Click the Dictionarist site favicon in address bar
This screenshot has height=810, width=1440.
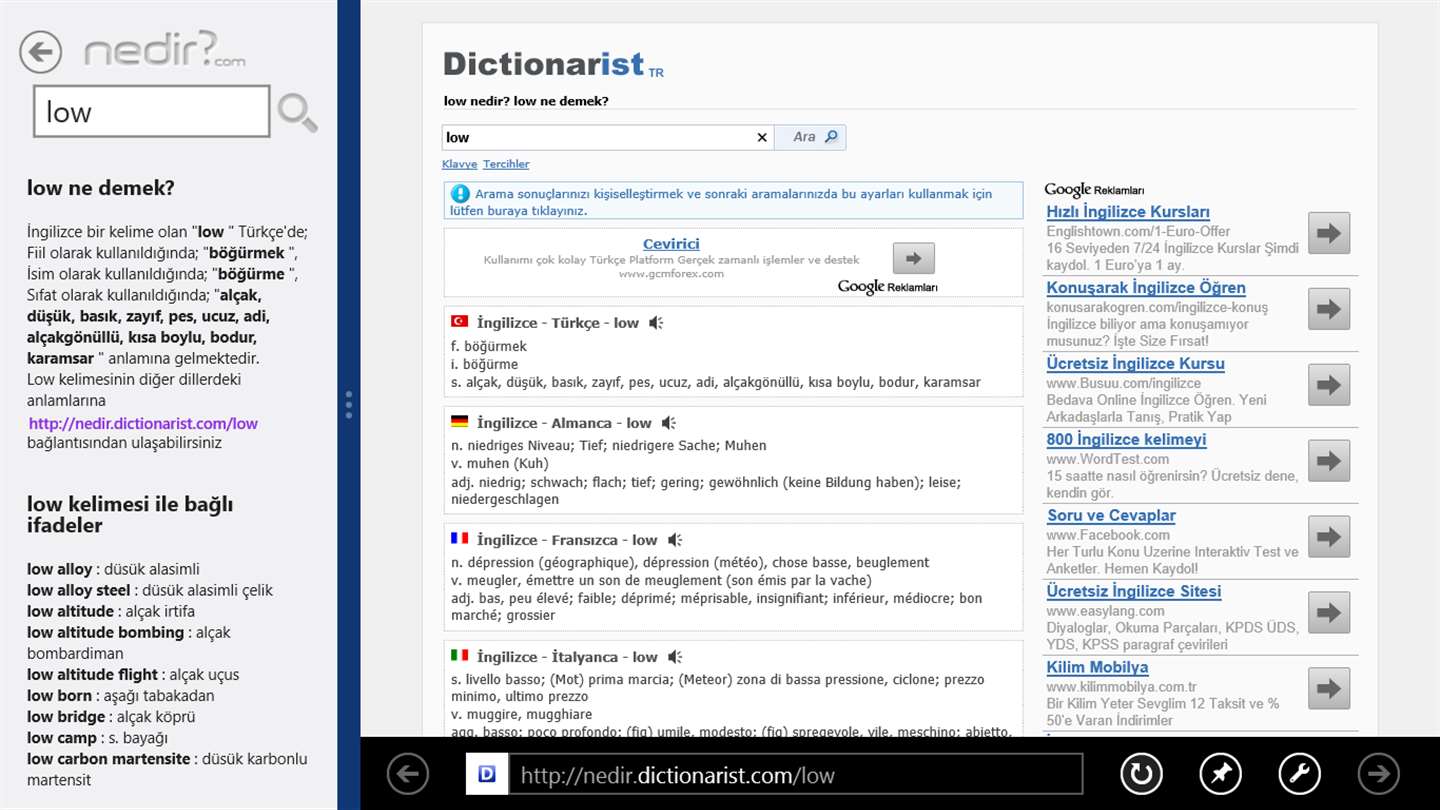[x=487, y=774]
